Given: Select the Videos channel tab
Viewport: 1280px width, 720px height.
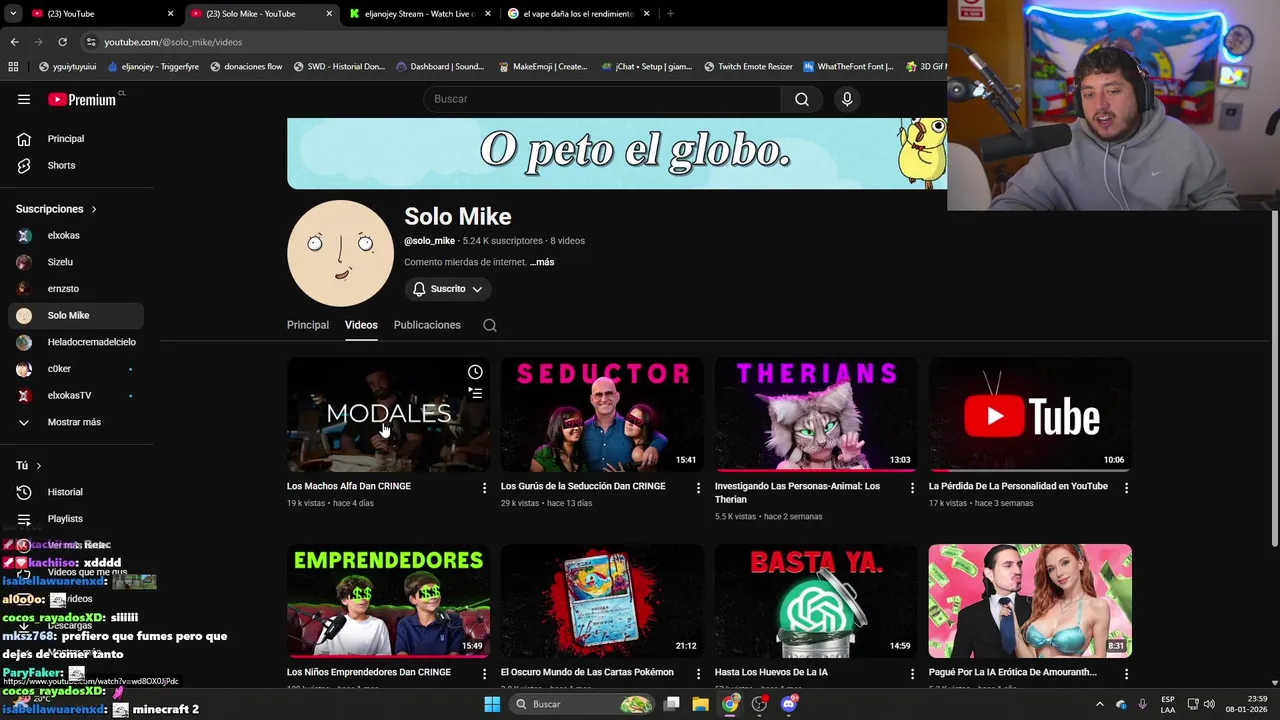Looking at the screenshot, I should pos(361,325).
